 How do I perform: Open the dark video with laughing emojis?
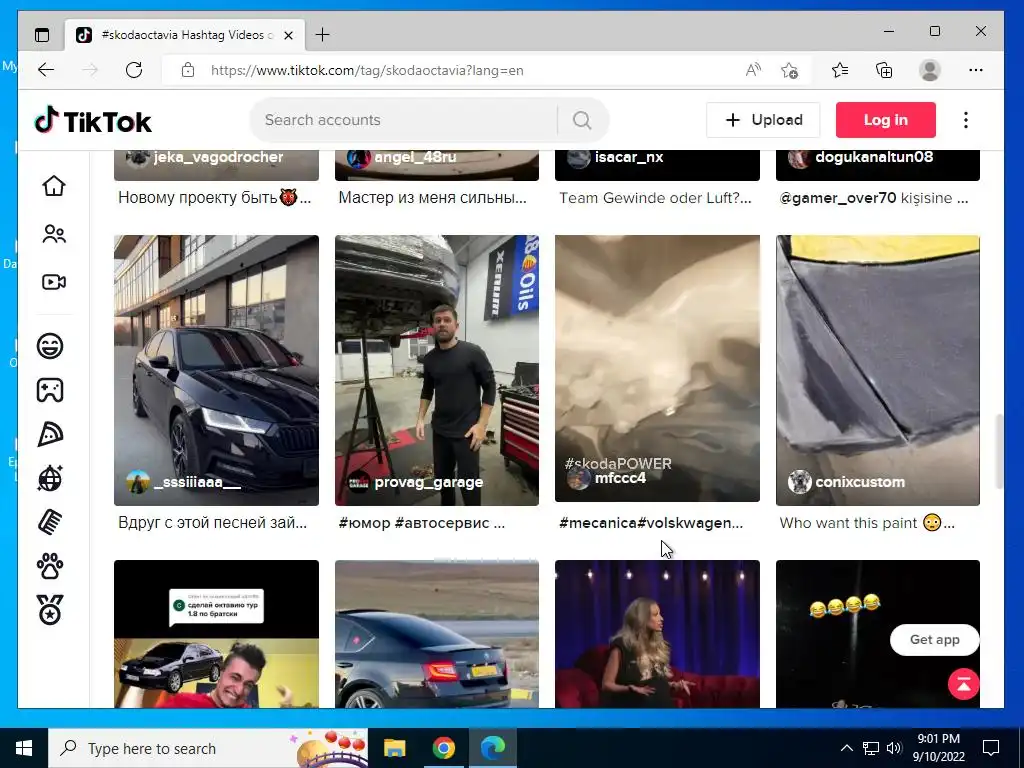[878, 634]
